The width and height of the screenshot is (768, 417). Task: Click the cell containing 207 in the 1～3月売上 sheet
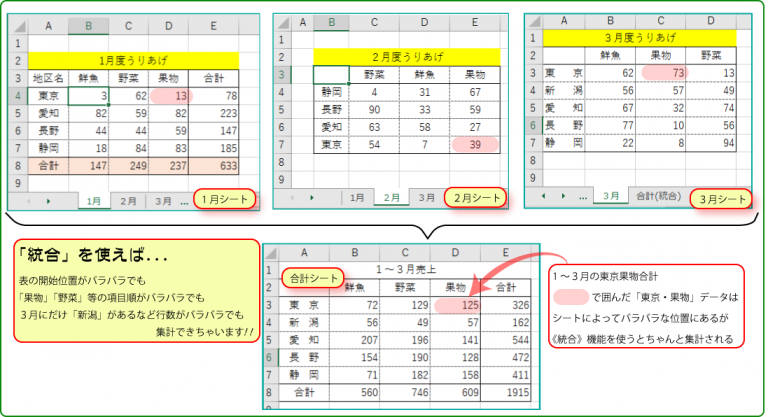coord(355,340)
